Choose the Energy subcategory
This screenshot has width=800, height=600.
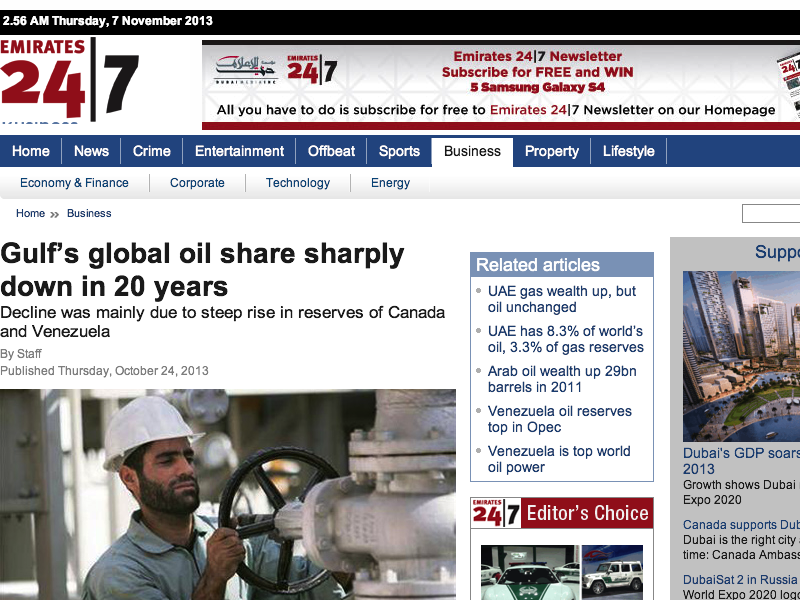pyautogui.click(x=390, y=183)
